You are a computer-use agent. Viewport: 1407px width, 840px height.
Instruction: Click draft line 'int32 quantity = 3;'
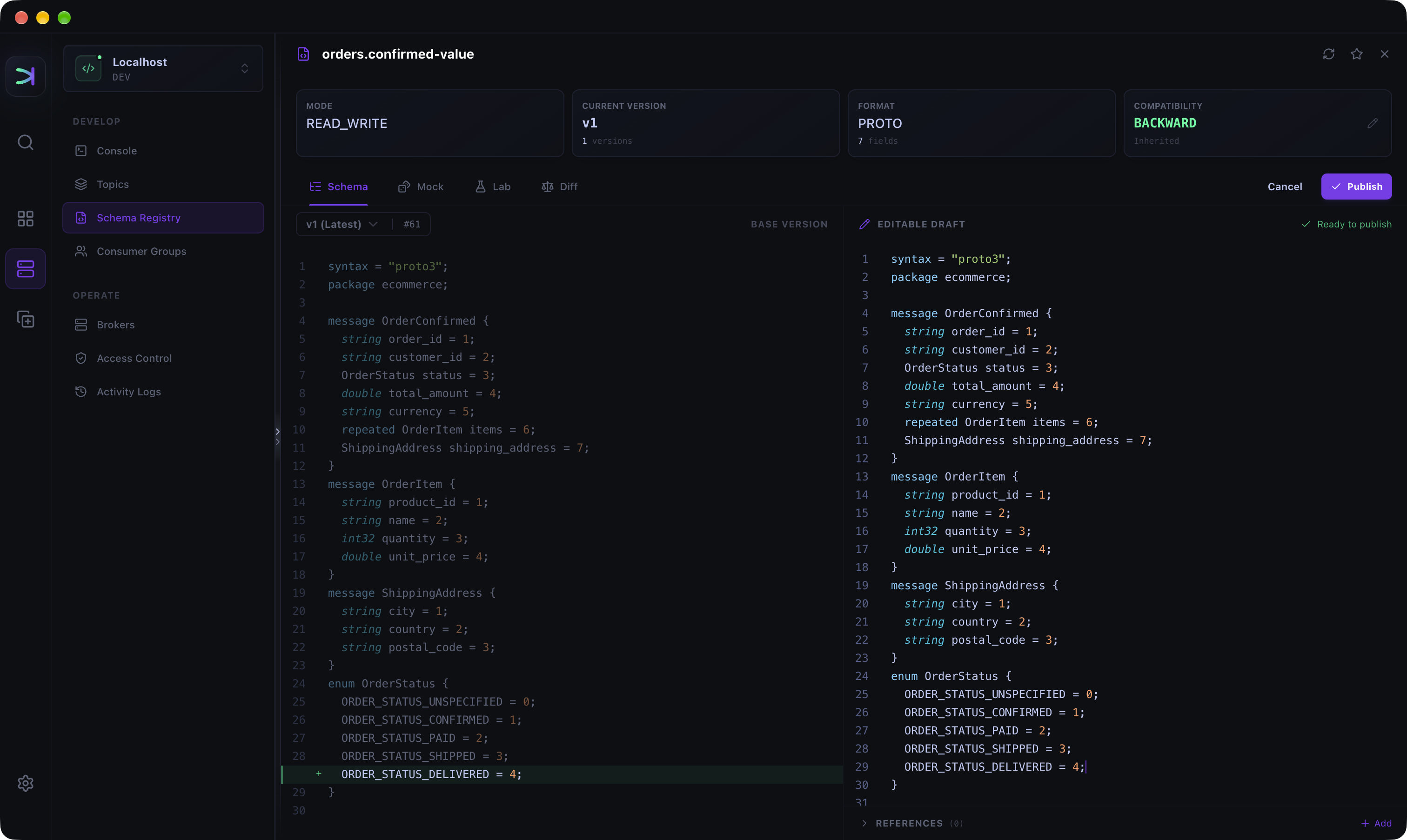(x=967, y=531)
